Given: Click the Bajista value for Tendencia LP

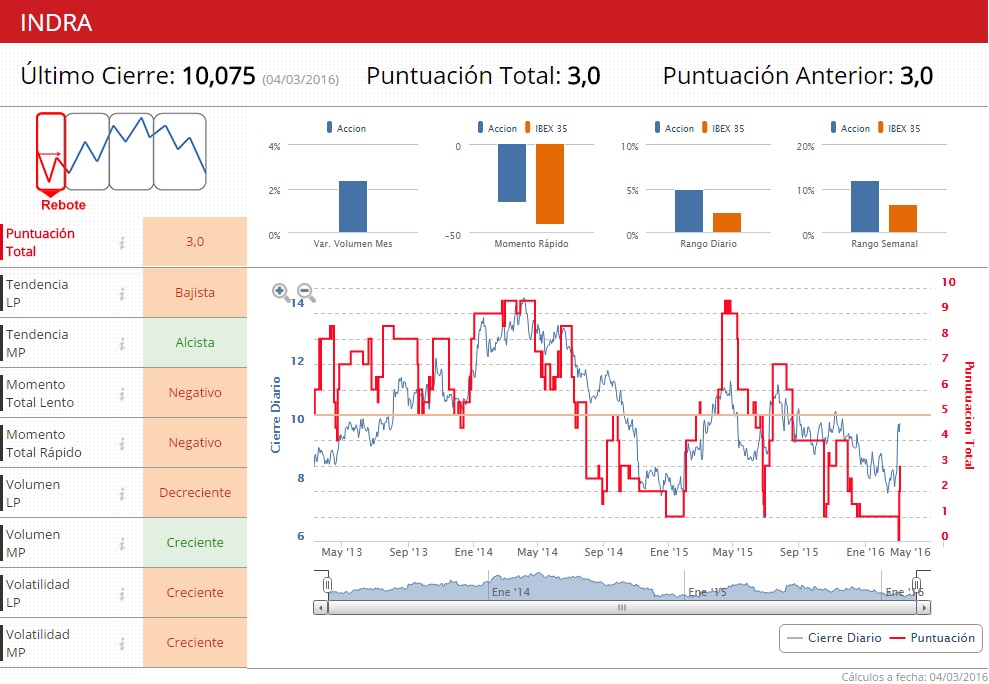Looking at the screenshot, I should pos(195,293).
